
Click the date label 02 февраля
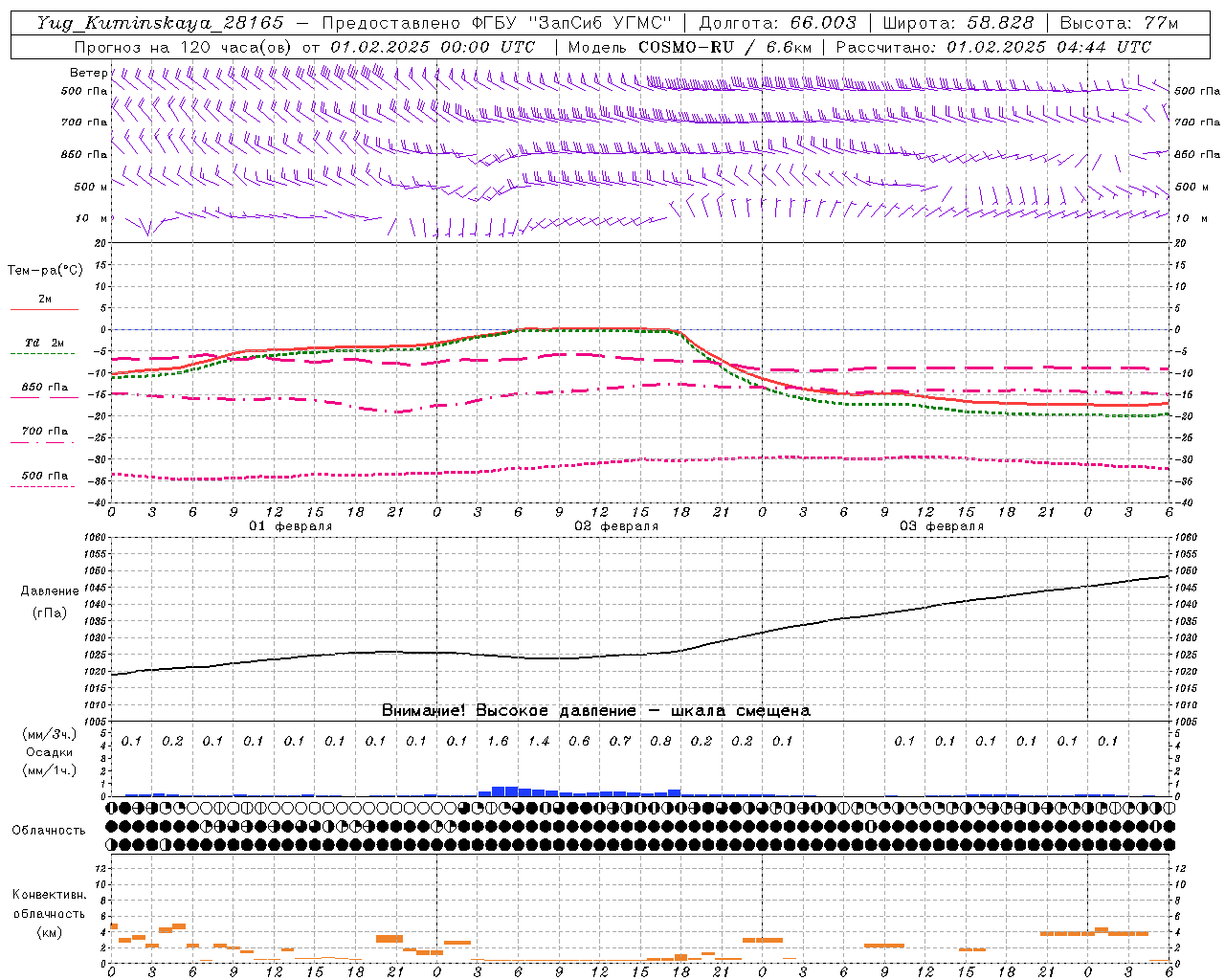click(616, 526)
